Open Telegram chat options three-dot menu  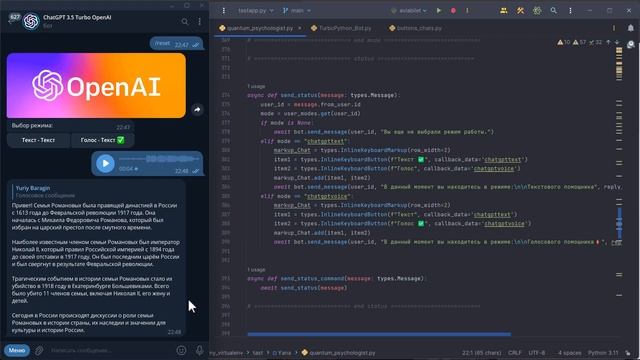pos(200,21)
